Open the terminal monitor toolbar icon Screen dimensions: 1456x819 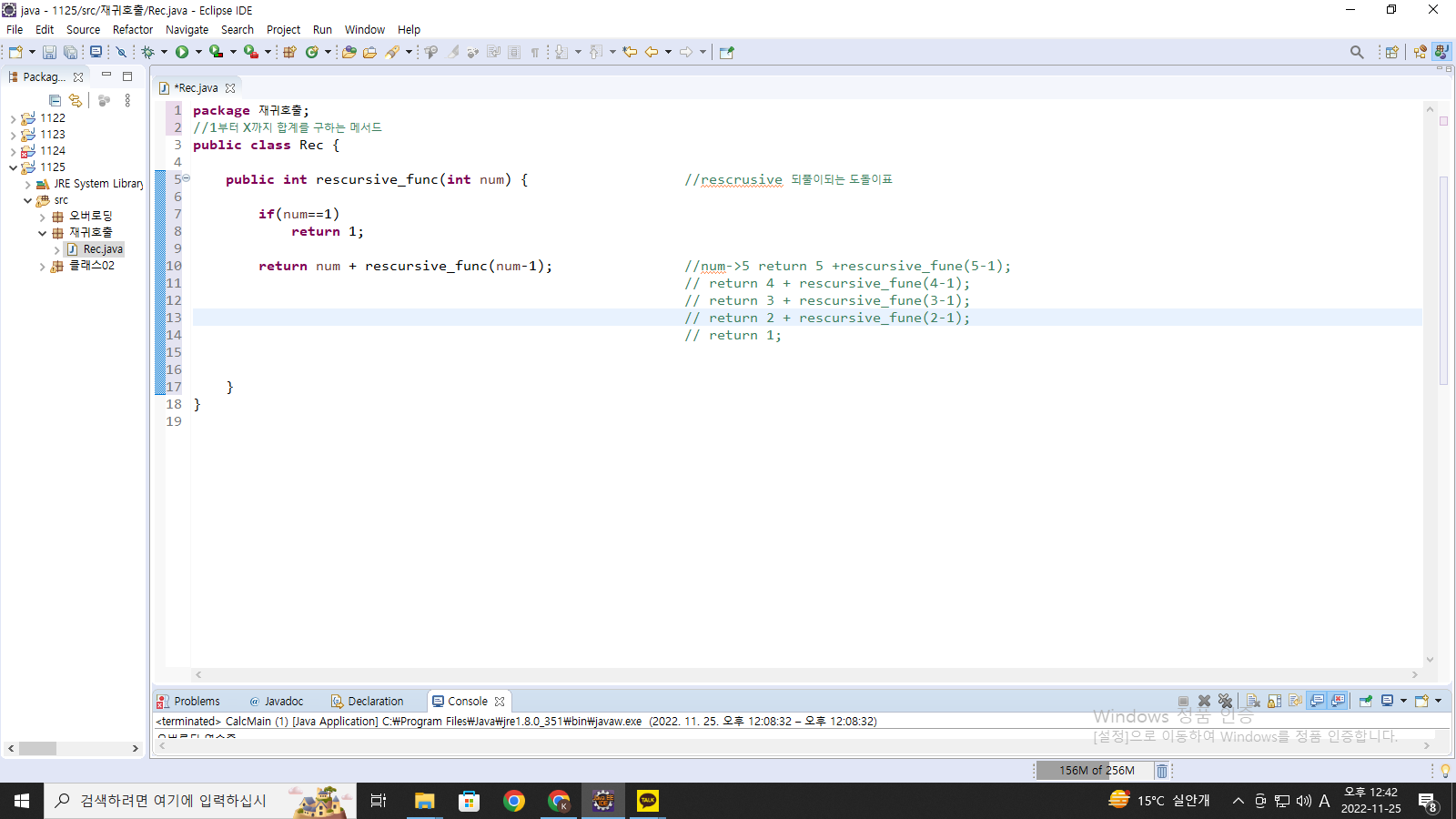pos(96,53)
